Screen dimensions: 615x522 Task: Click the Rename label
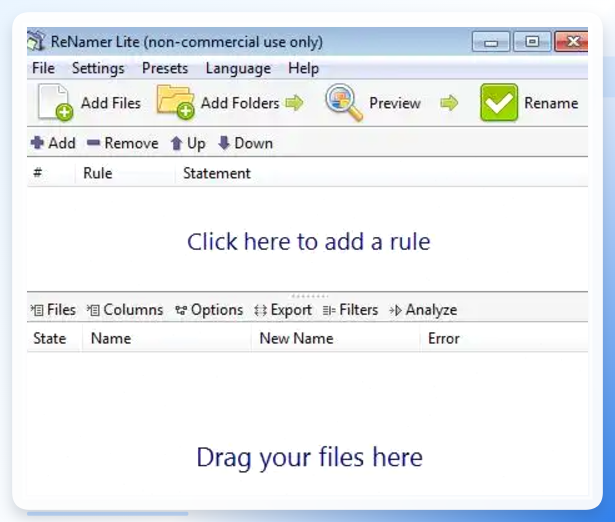(551, 103)
